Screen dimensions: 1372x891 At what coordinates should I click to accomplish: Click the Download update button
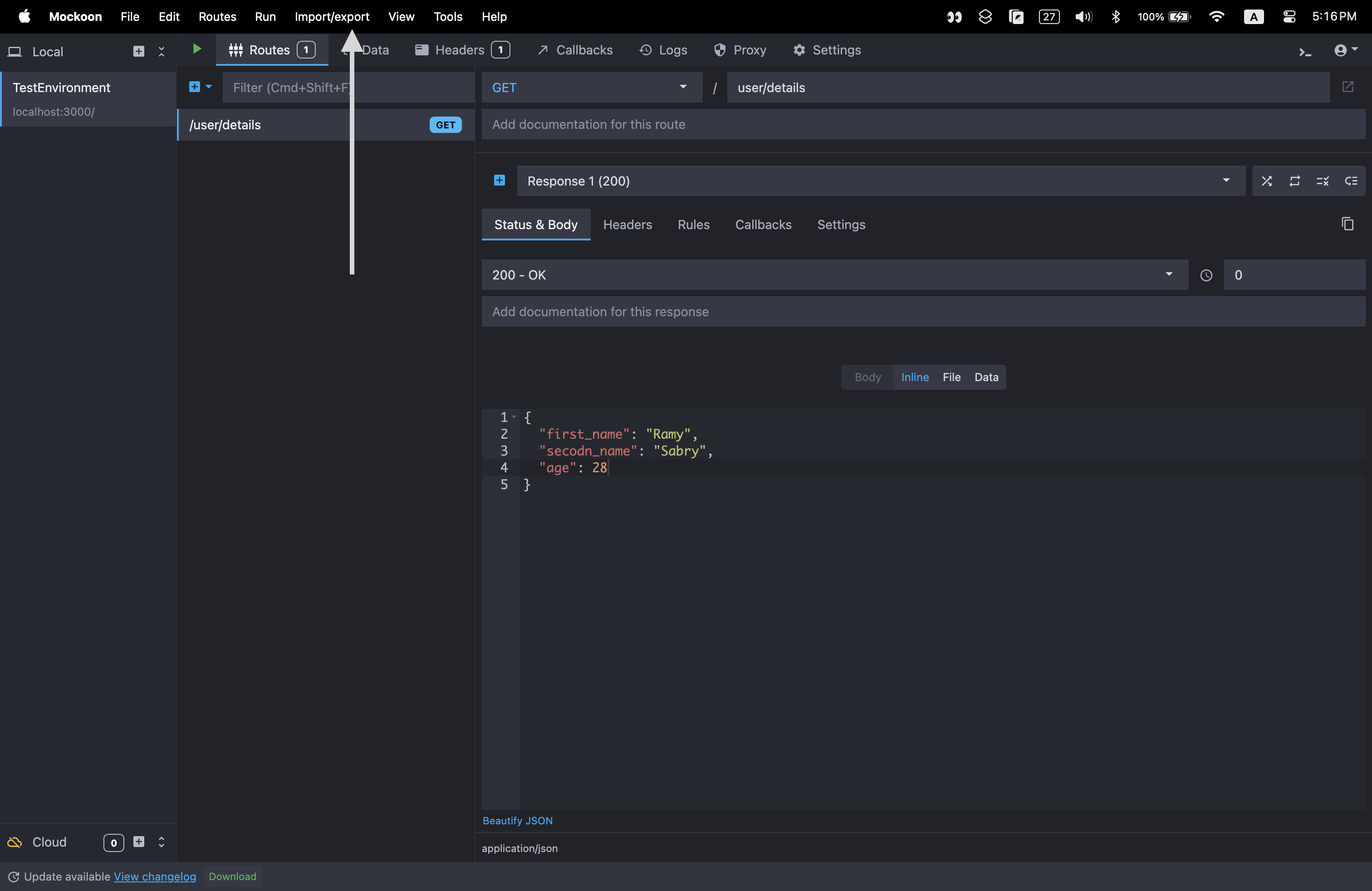coord(232,876)
